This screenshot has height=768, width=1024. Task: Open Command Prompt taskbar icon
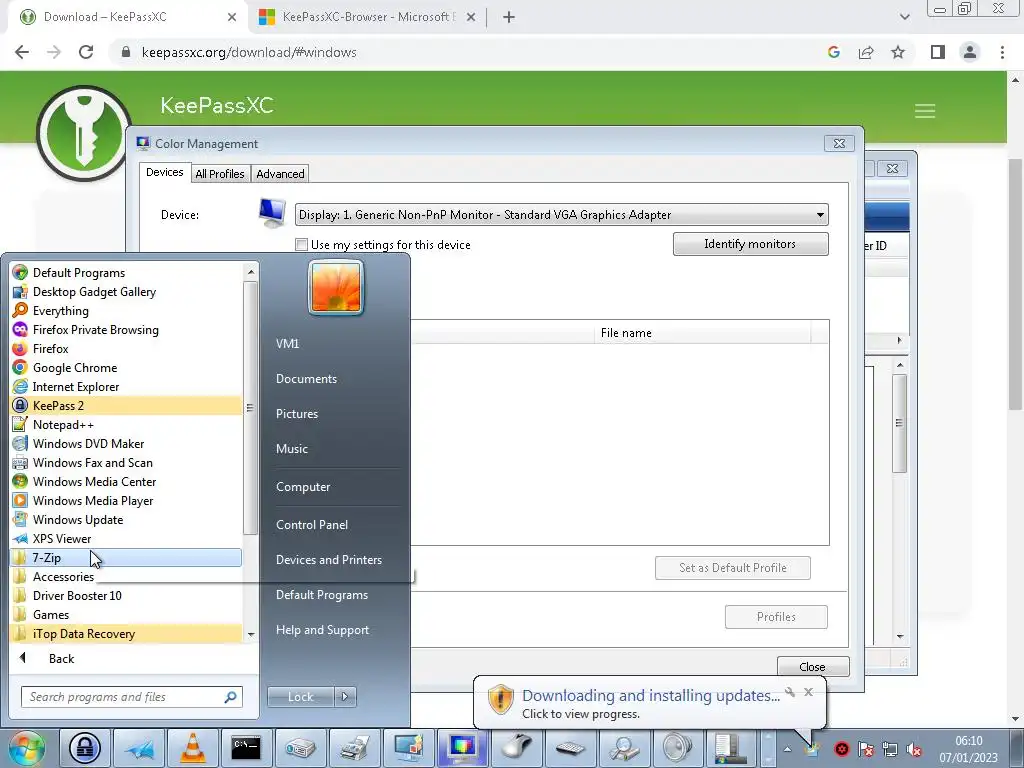(x=246, y=748)
